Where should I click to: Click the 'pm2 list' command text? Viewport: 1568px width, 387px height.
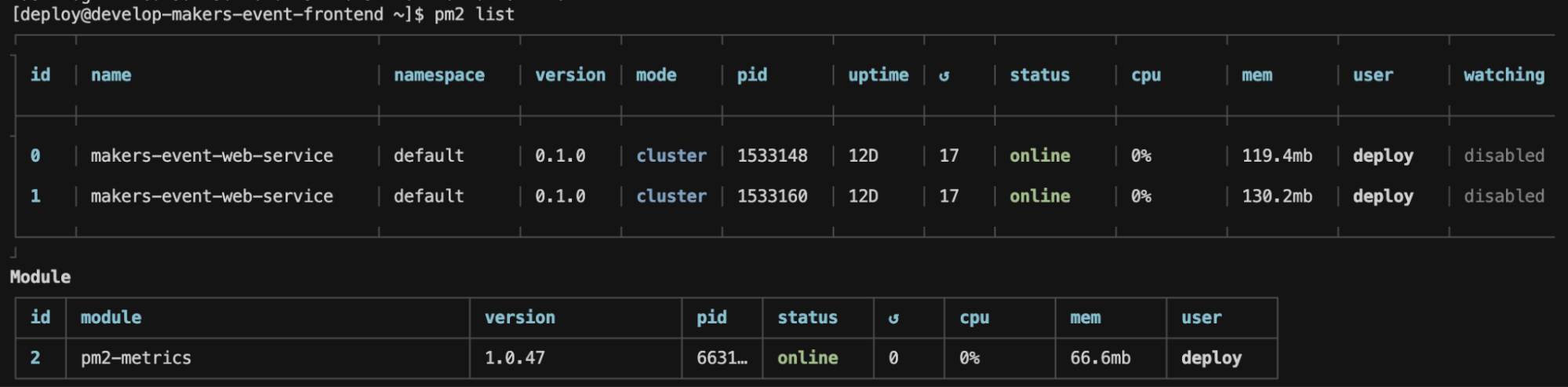click(x=475, y=14)
